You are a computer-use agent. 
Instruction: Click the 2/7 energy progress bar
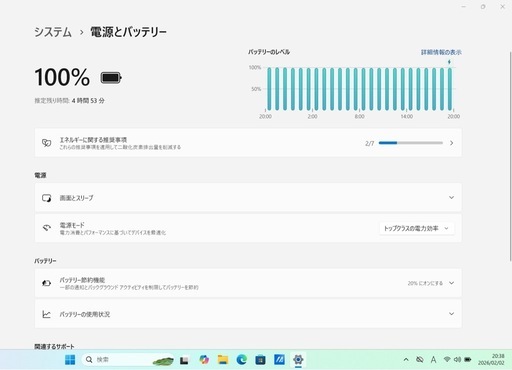click(x=411, y=143)
